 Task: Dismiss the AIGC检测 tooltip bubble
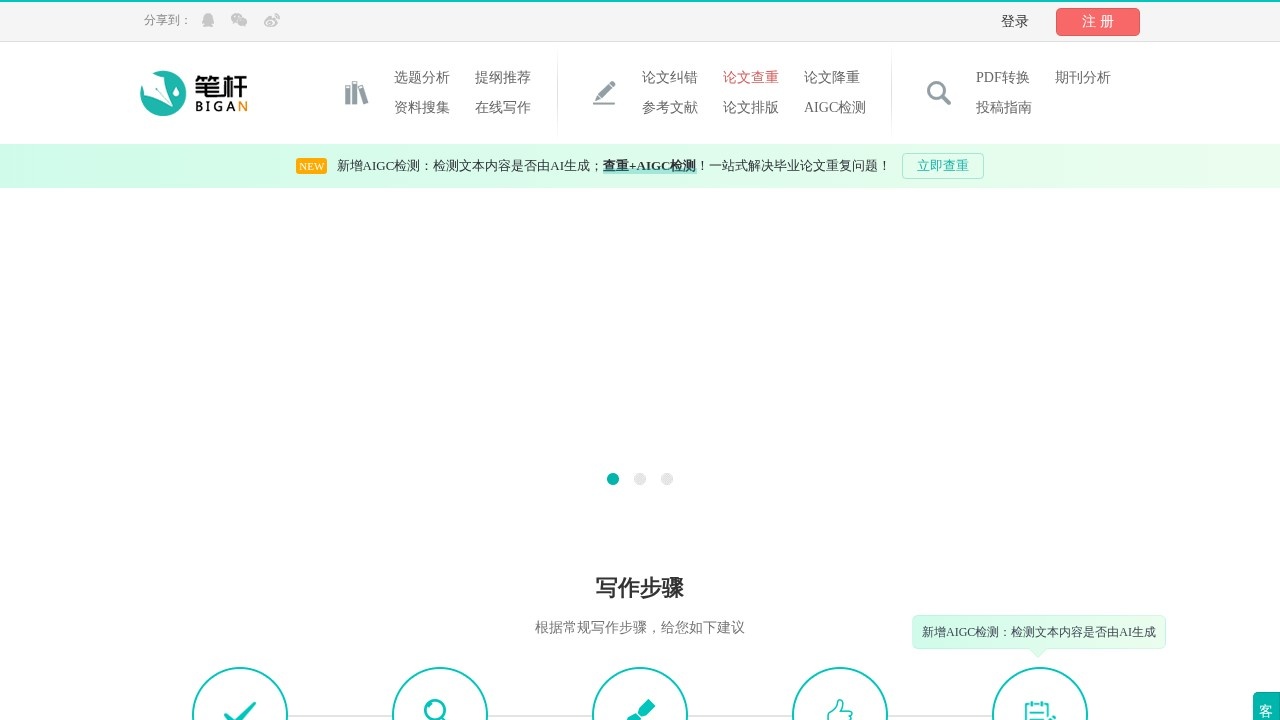[1039, 632]
